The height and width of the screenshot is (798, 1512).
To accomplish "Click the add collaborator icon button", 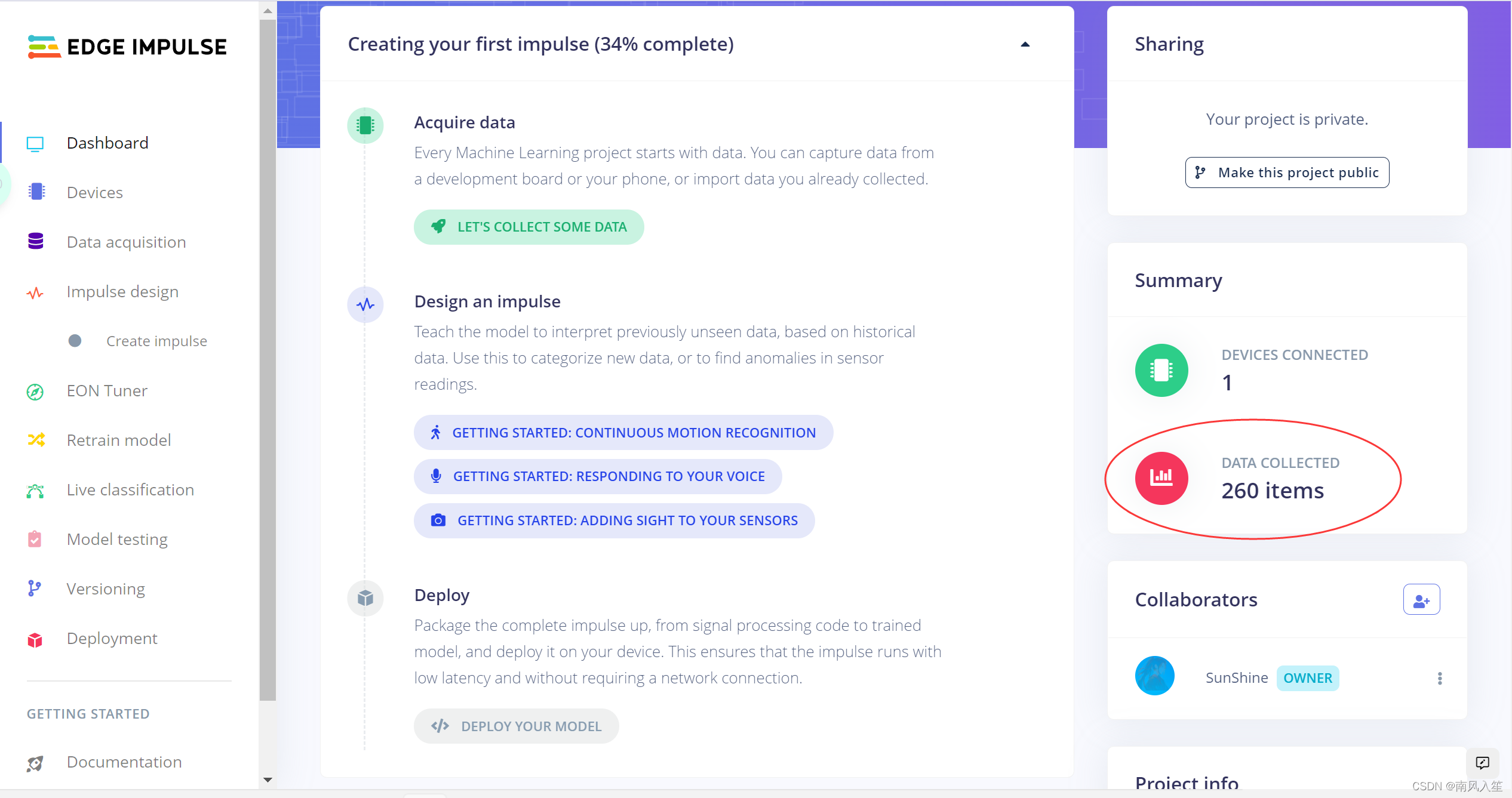I will pyautogui.click(x=1421, y=600).
